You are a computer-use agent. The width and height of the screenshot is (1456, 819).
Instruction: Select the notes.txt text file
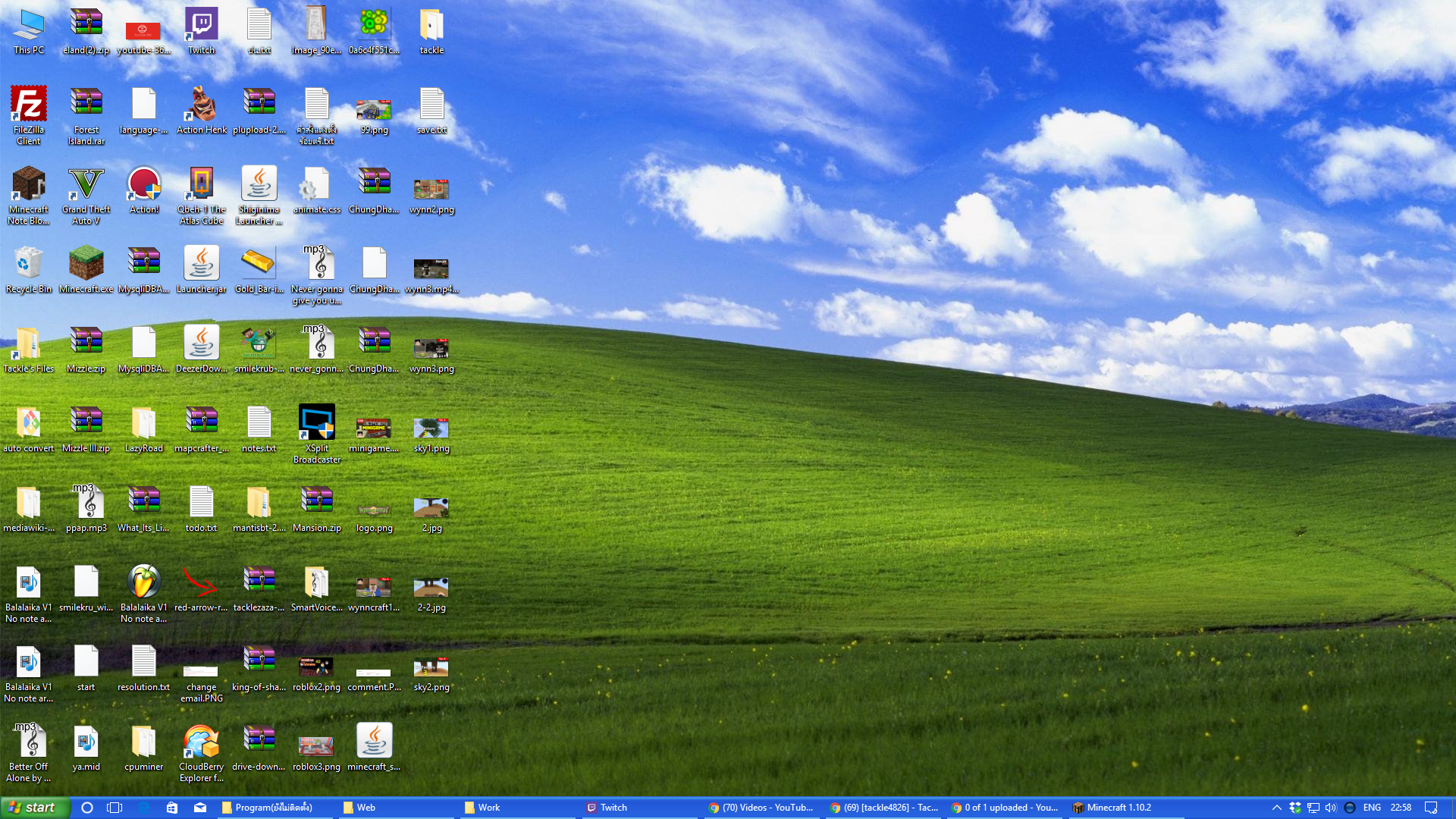(x=259, y=429)
